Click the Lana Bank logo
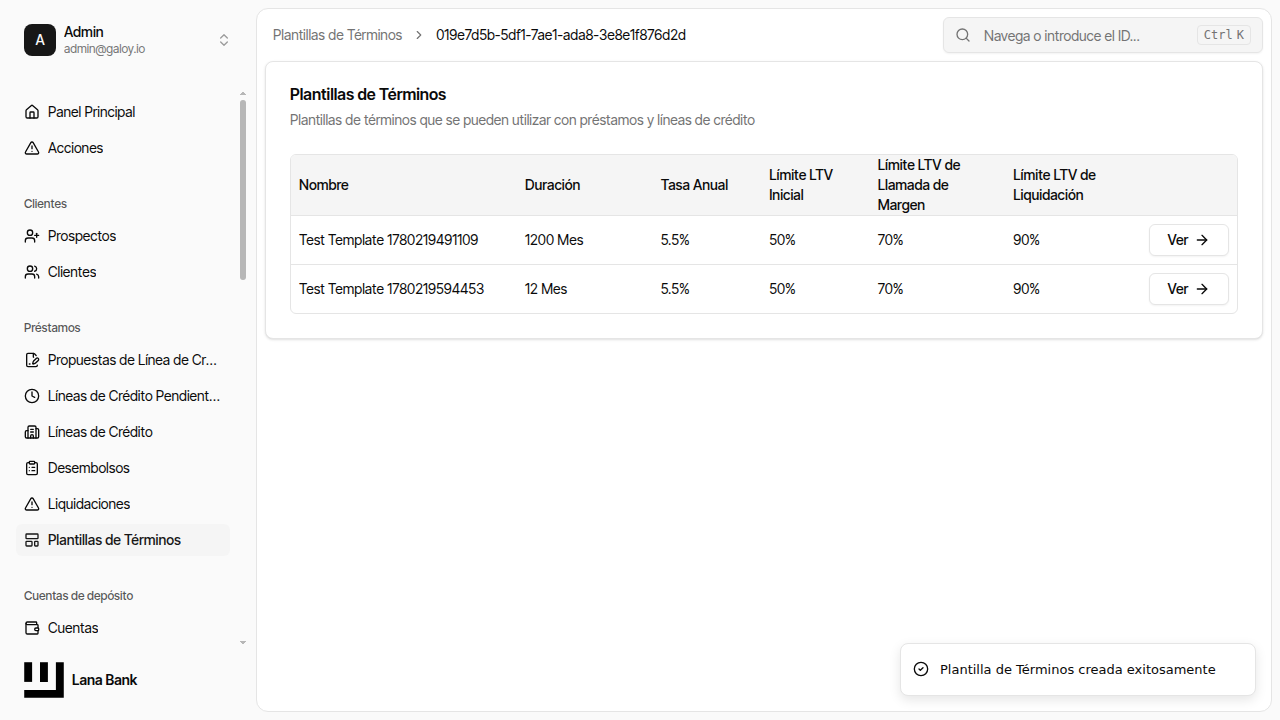Image resolution: width=1280 pixels, height=720 pixels. coord(44,680)
